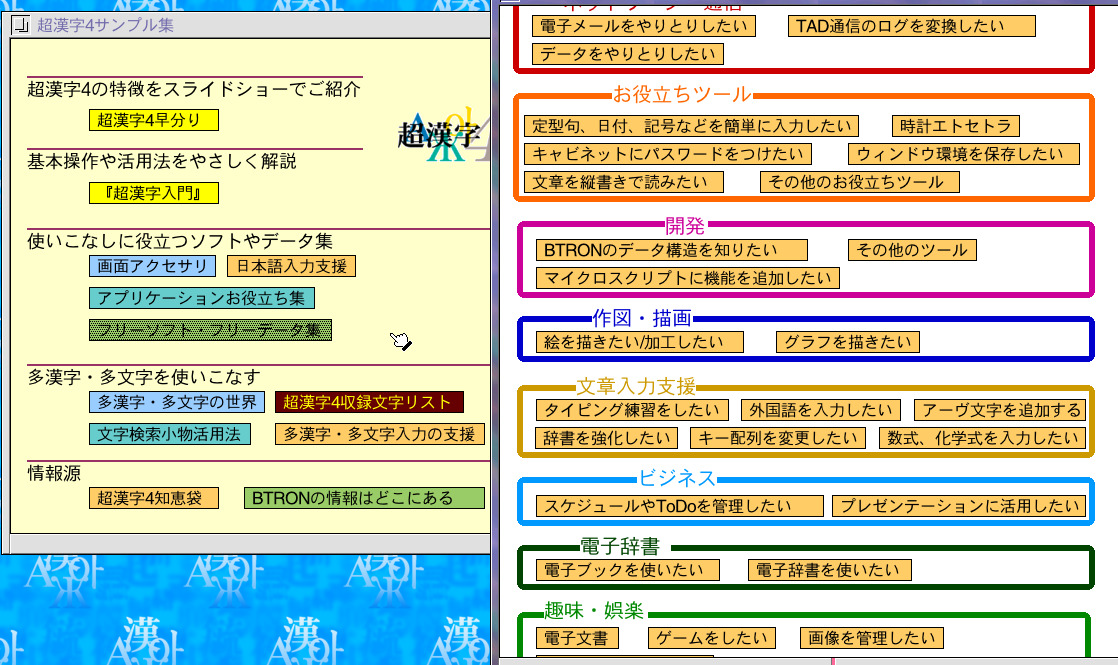Open アプリケーションお役立ち集
The width and height of the screenshot is (1118, 665).
click(x=201, y=298)
